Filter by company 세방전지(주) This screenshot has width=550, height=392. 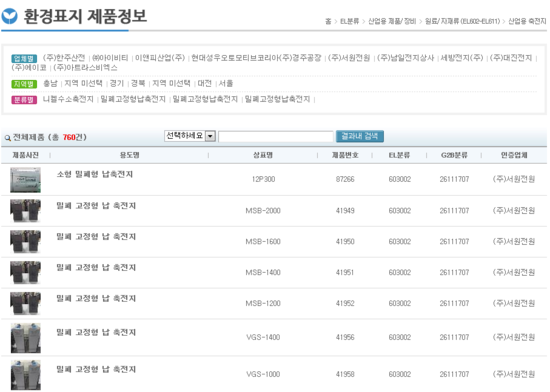(462, 58)
